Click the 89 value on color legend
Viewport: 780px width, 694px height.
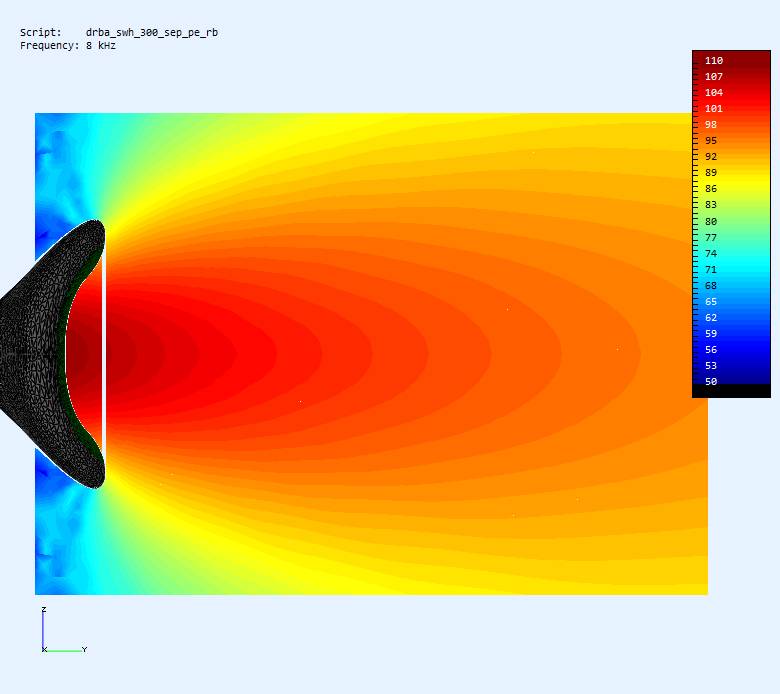pos(711,172)
